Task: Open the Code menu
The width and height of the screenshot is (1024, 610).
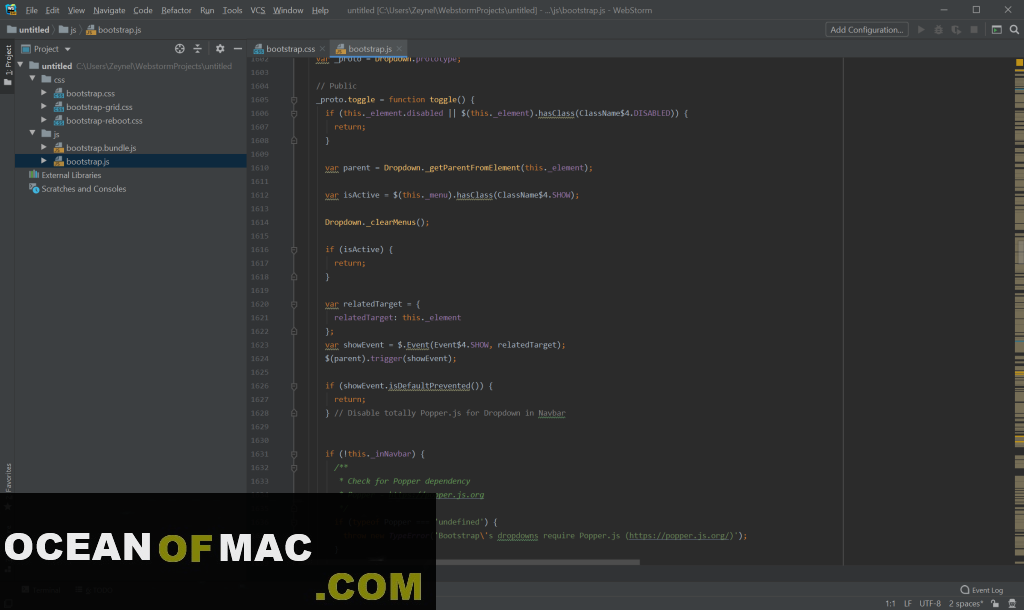Action: click(143, 10)
